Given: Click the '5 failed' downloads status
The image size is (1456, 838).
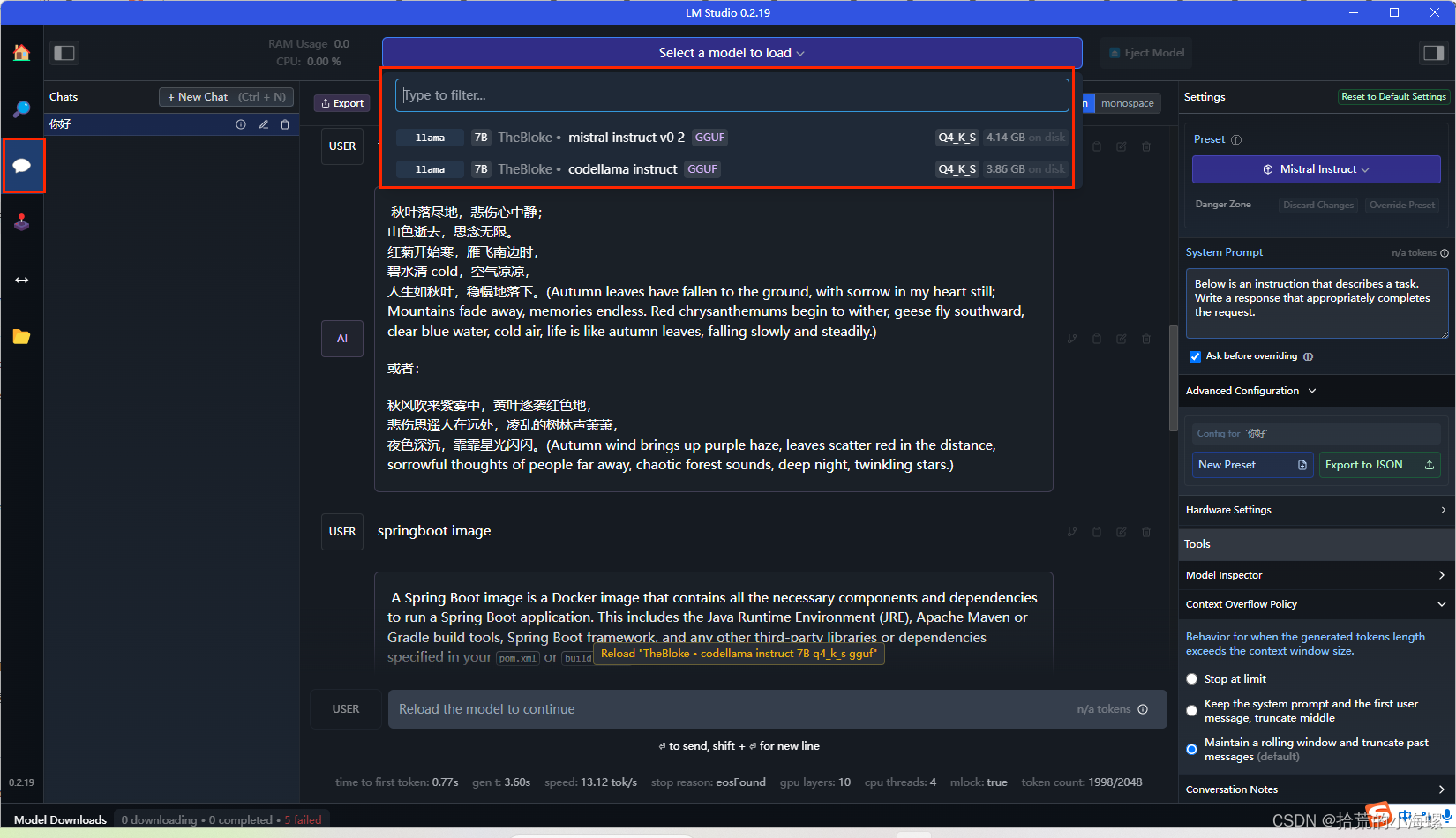Looking at the screenshot, I should click(303, 819).
